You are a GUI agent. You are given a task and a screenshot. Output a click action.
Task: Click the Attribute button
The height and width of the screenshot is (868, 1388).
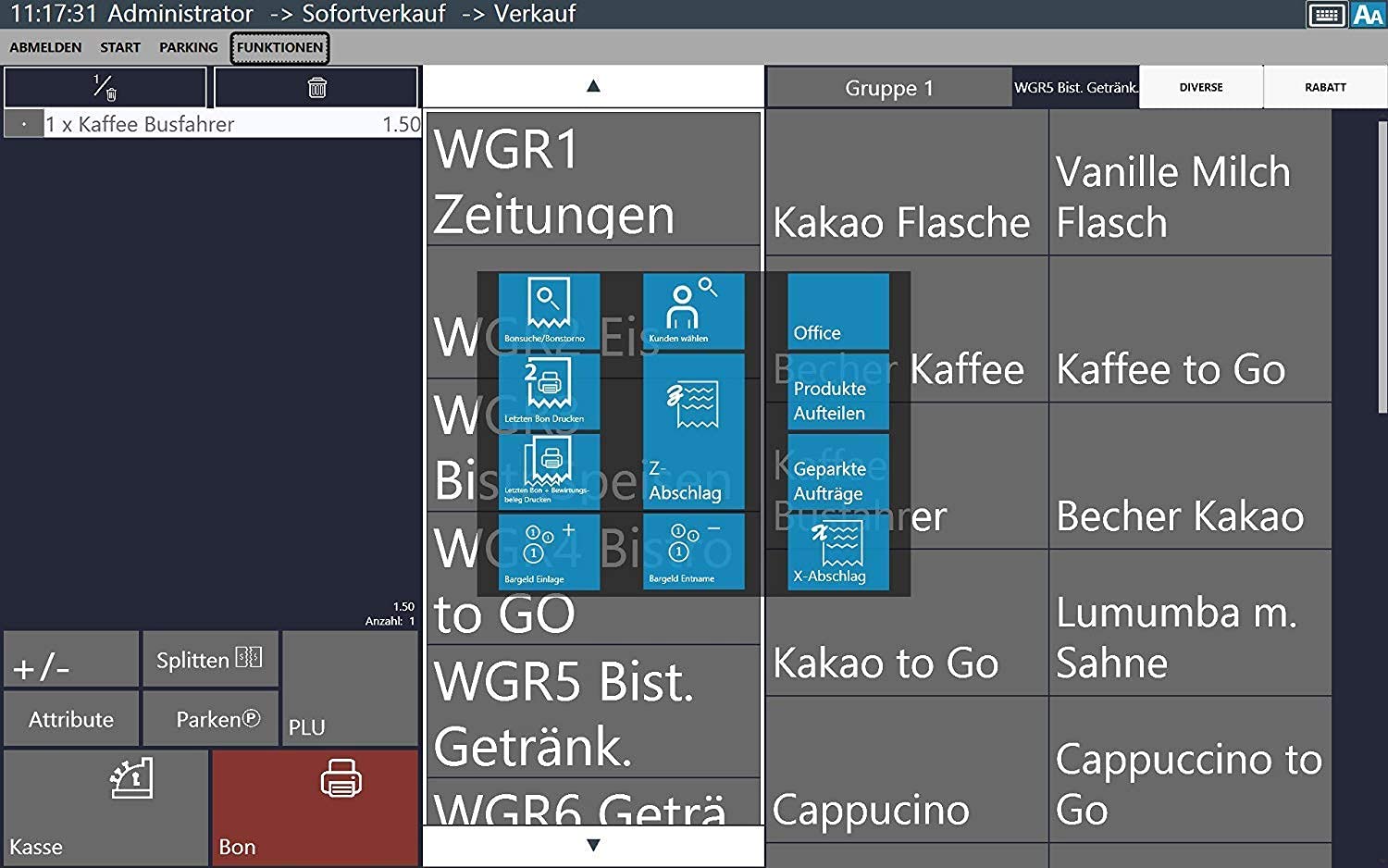(x=71, y=718)
